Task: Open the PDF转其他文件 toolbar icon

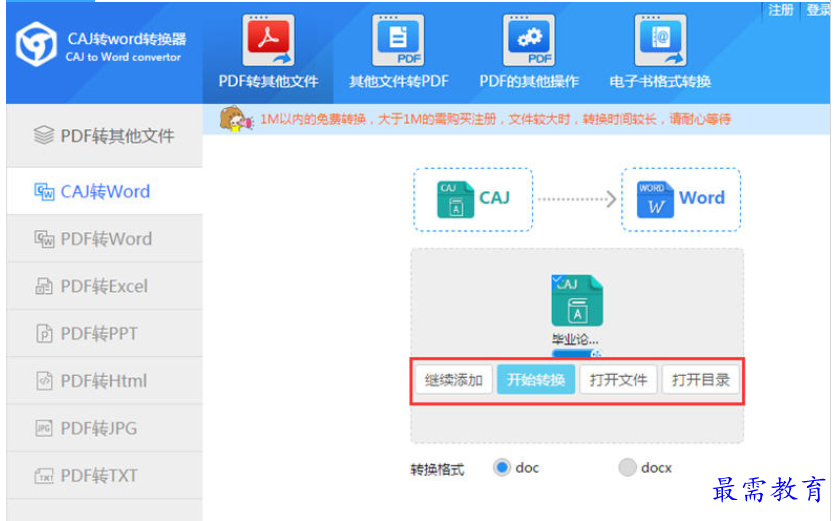Action: tap(268, 40)
